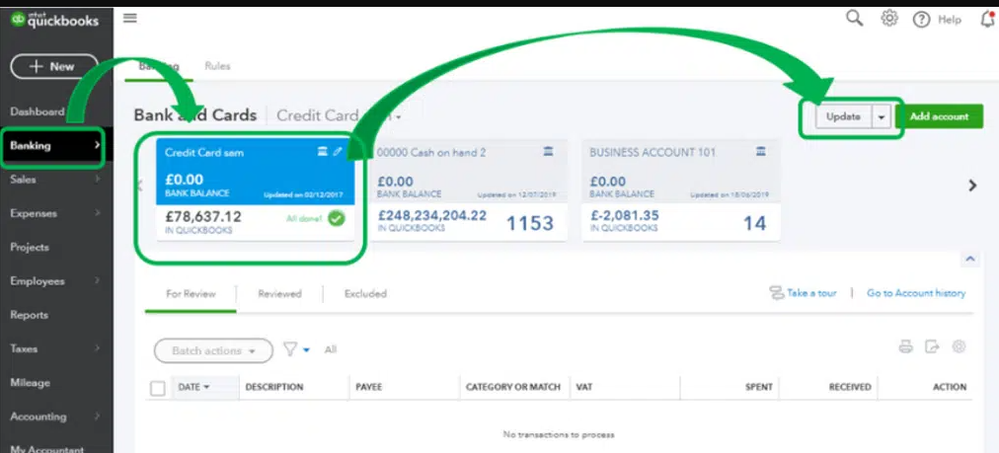Click the Take a tour link

[x=812, y=293]
